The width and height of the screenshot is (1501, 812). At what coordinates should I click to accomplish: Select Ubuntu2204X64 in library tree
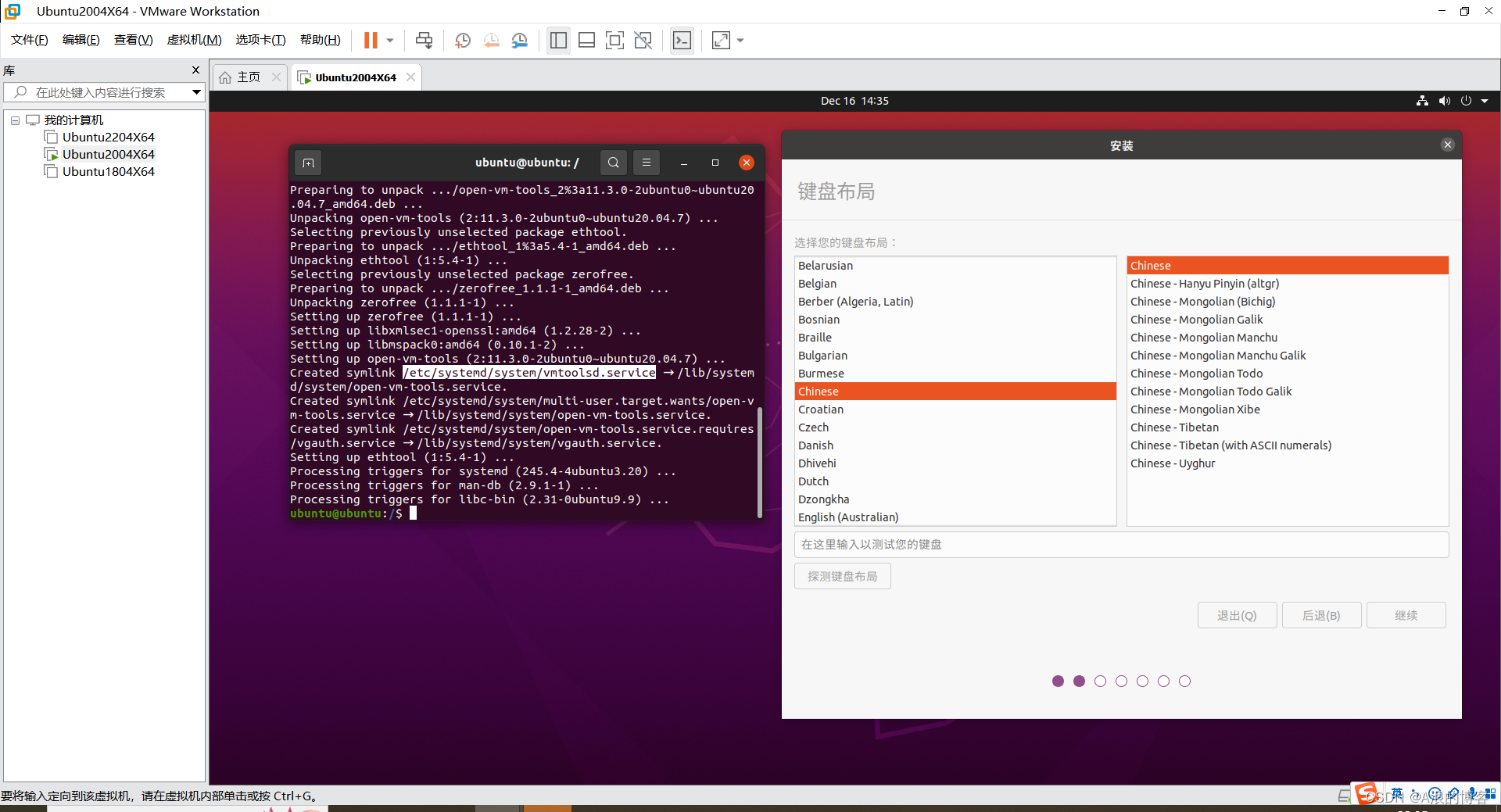109,137
